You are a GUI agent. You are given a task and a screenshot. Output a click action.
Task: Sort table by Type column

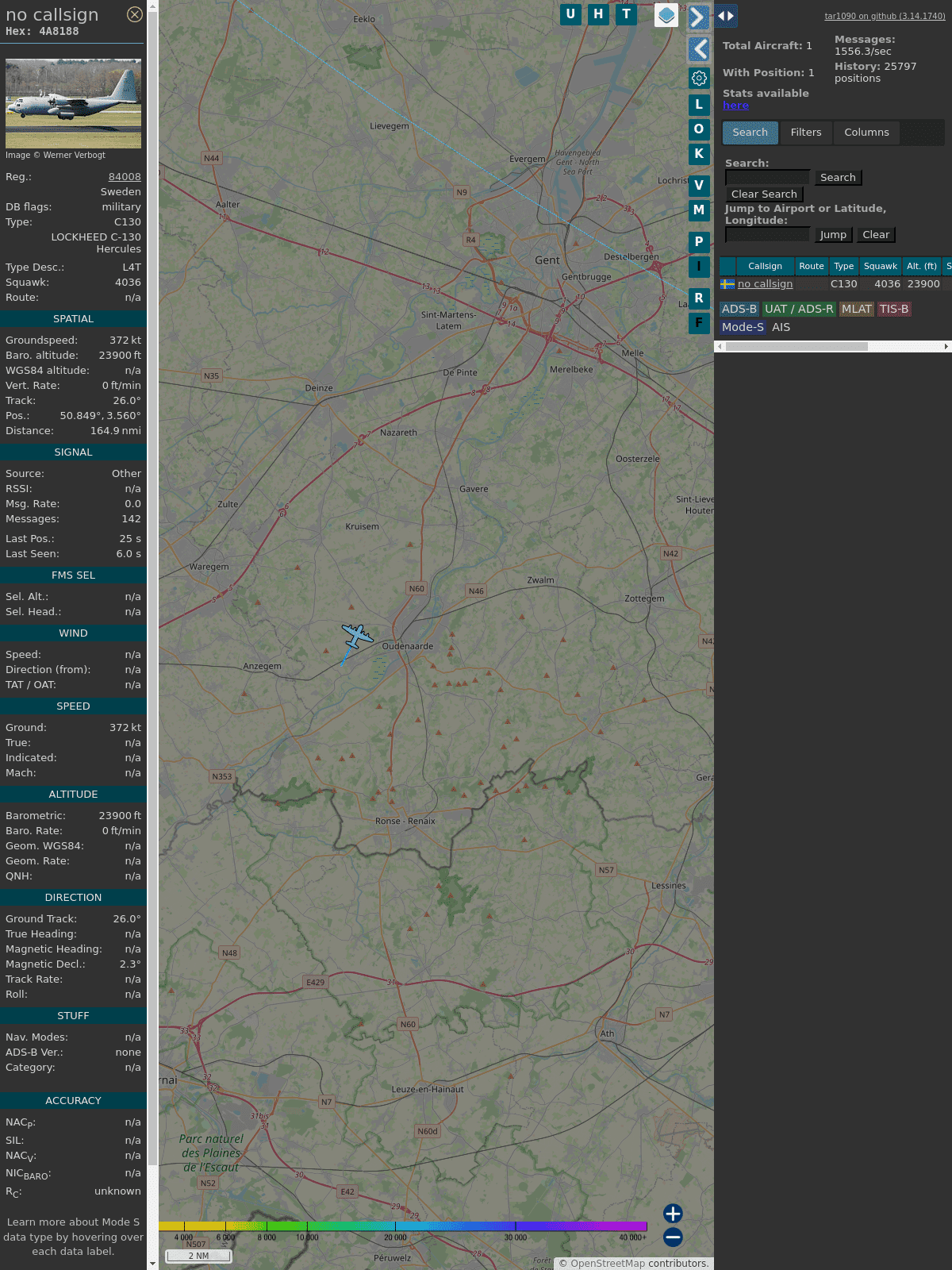click(844, 267)
